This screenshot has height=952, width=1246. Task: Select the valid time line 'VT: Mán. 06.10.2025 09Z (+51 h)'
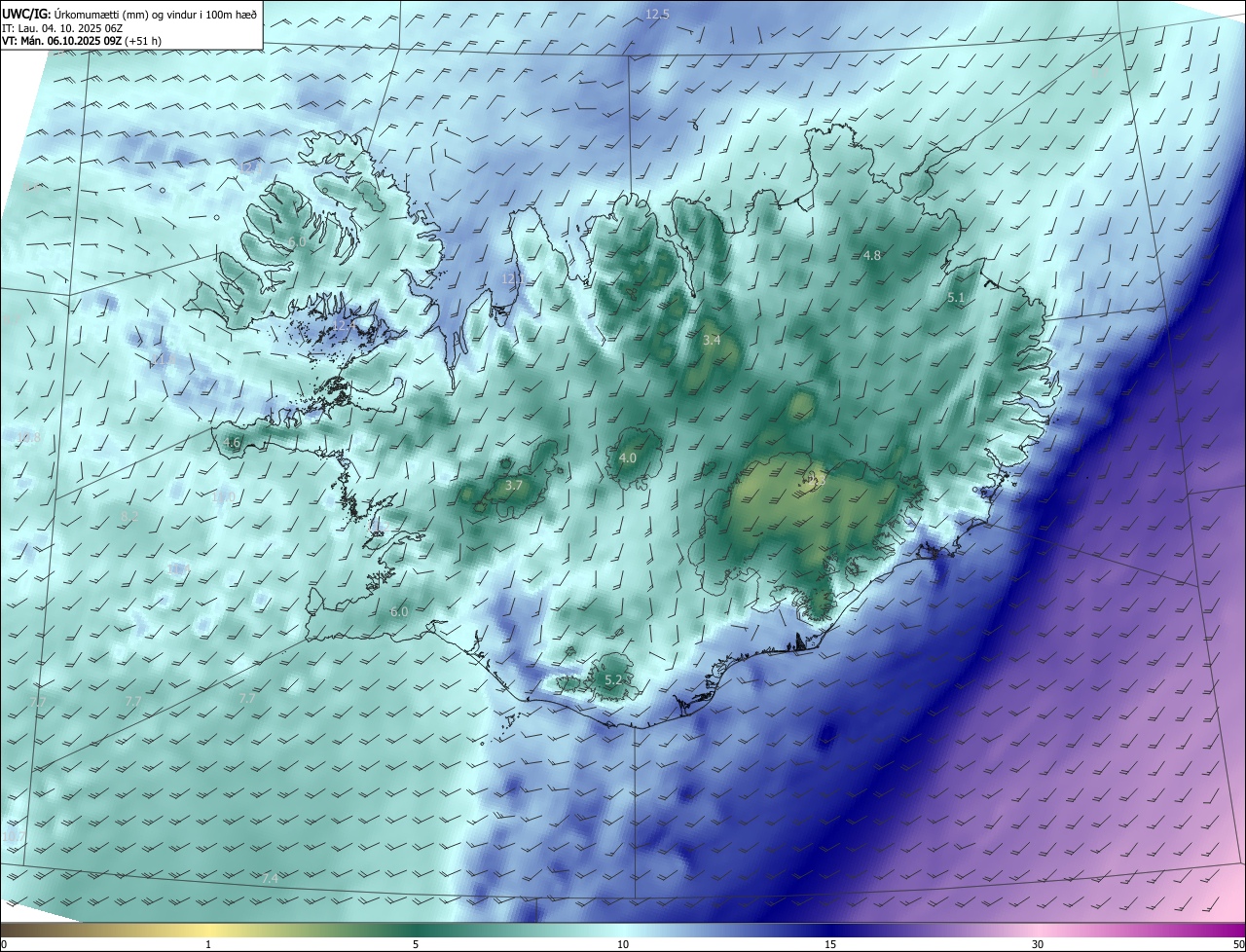[82, 41]
